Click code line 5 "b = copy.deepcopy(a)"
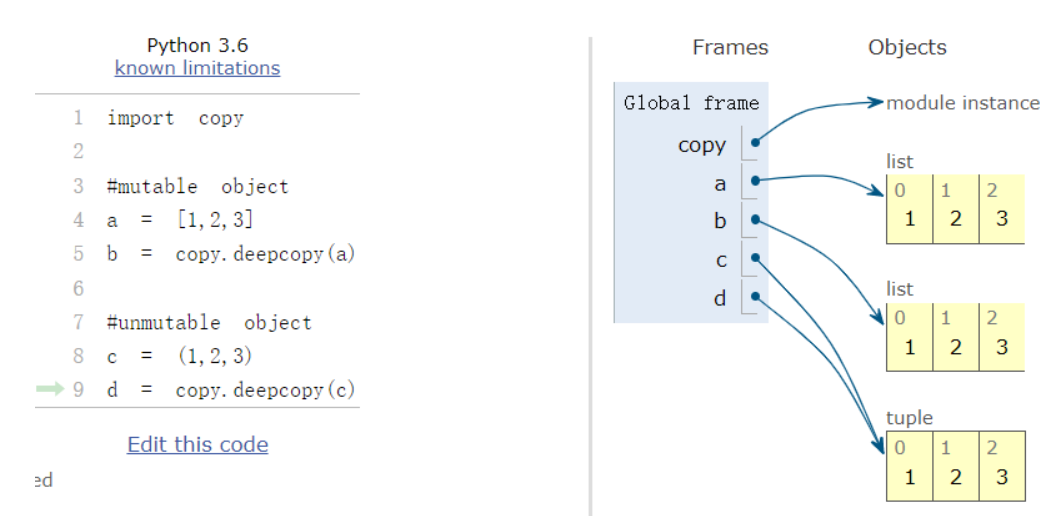 tap(230, 254)
